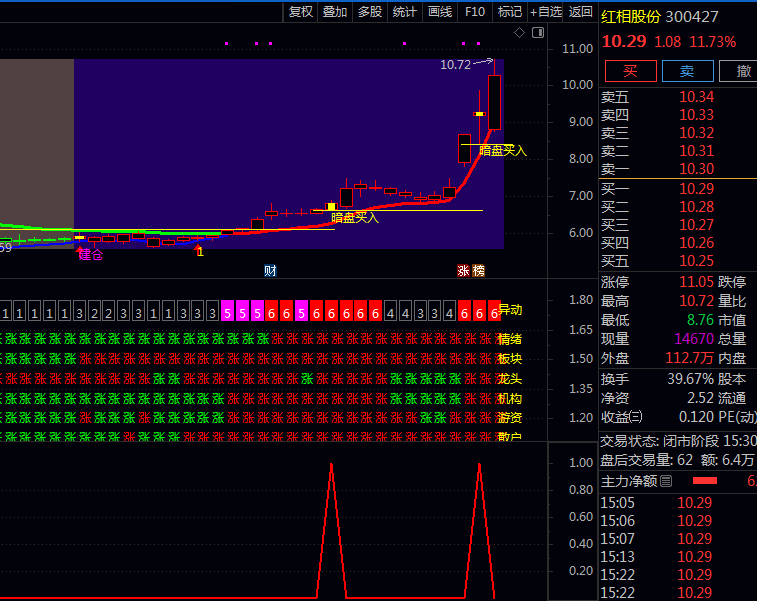Click the 游资 indicator row label
Screen dimensions: 757x601
pos(510,418)
